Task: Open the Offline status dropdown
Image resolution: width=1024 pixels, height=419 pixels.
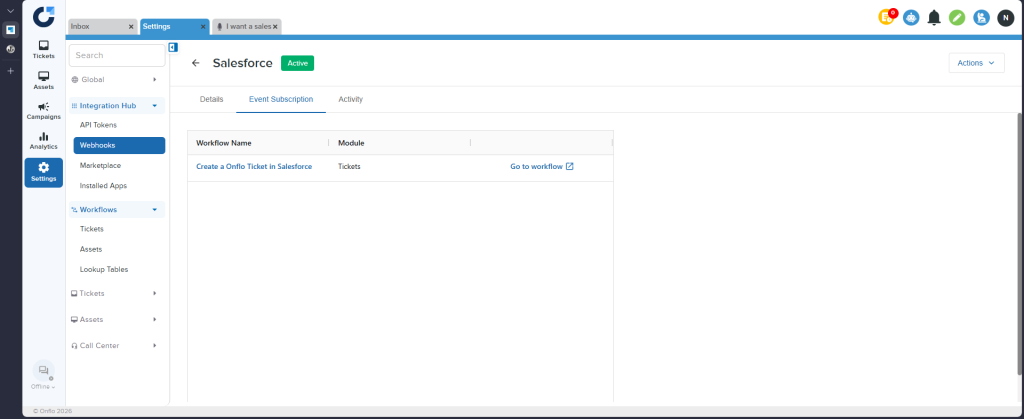Action: tap(44, 386)
